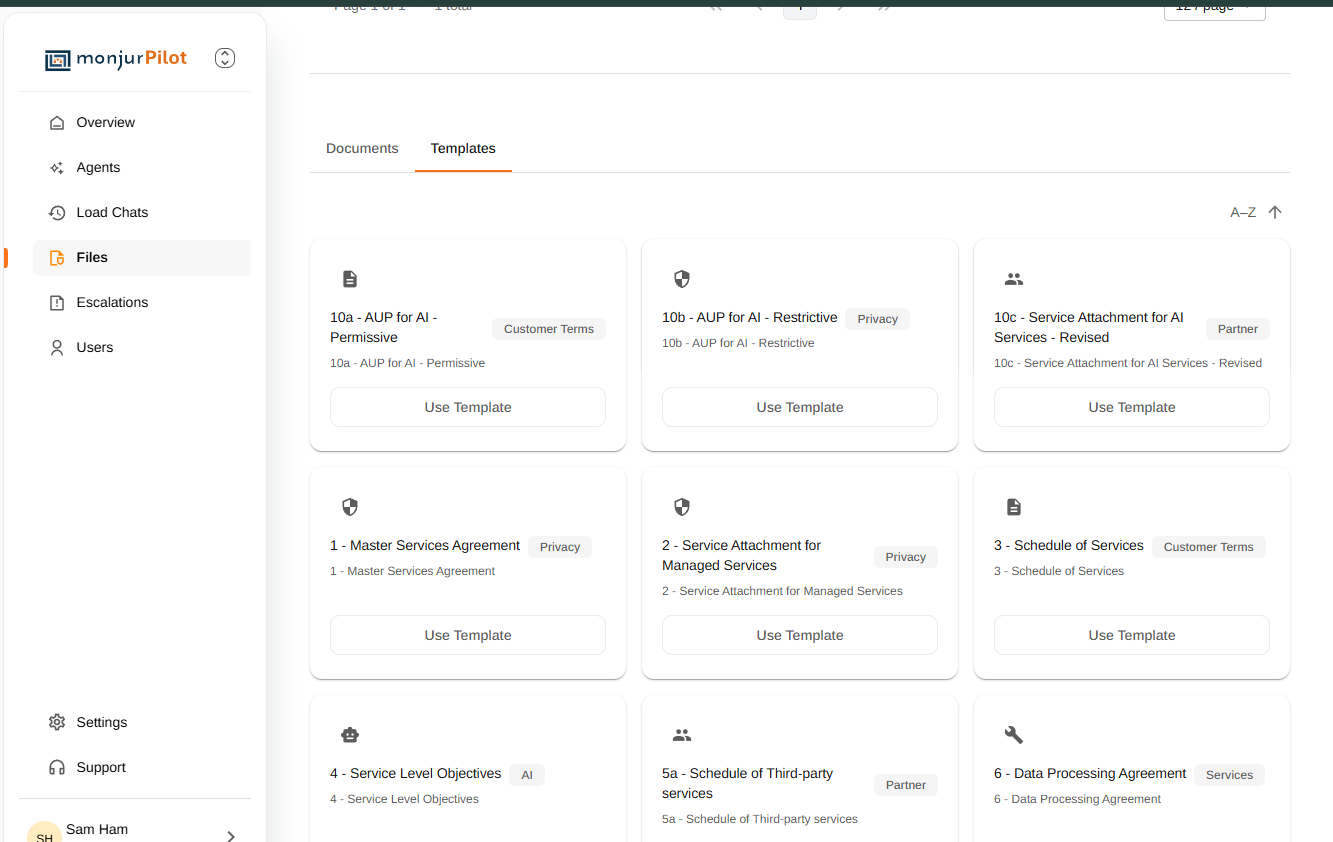Click the Services tag on Data Processing Agreement
Screen dimensions: 1333x842
point(1230,775)
